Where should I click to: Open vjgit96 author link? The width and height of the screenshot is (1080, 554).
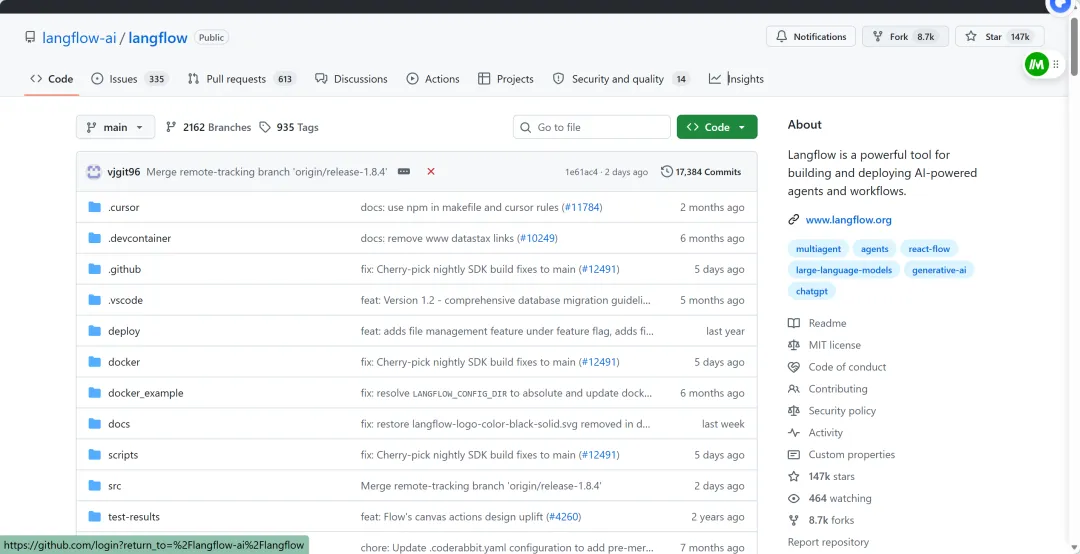tap(124, 172)
